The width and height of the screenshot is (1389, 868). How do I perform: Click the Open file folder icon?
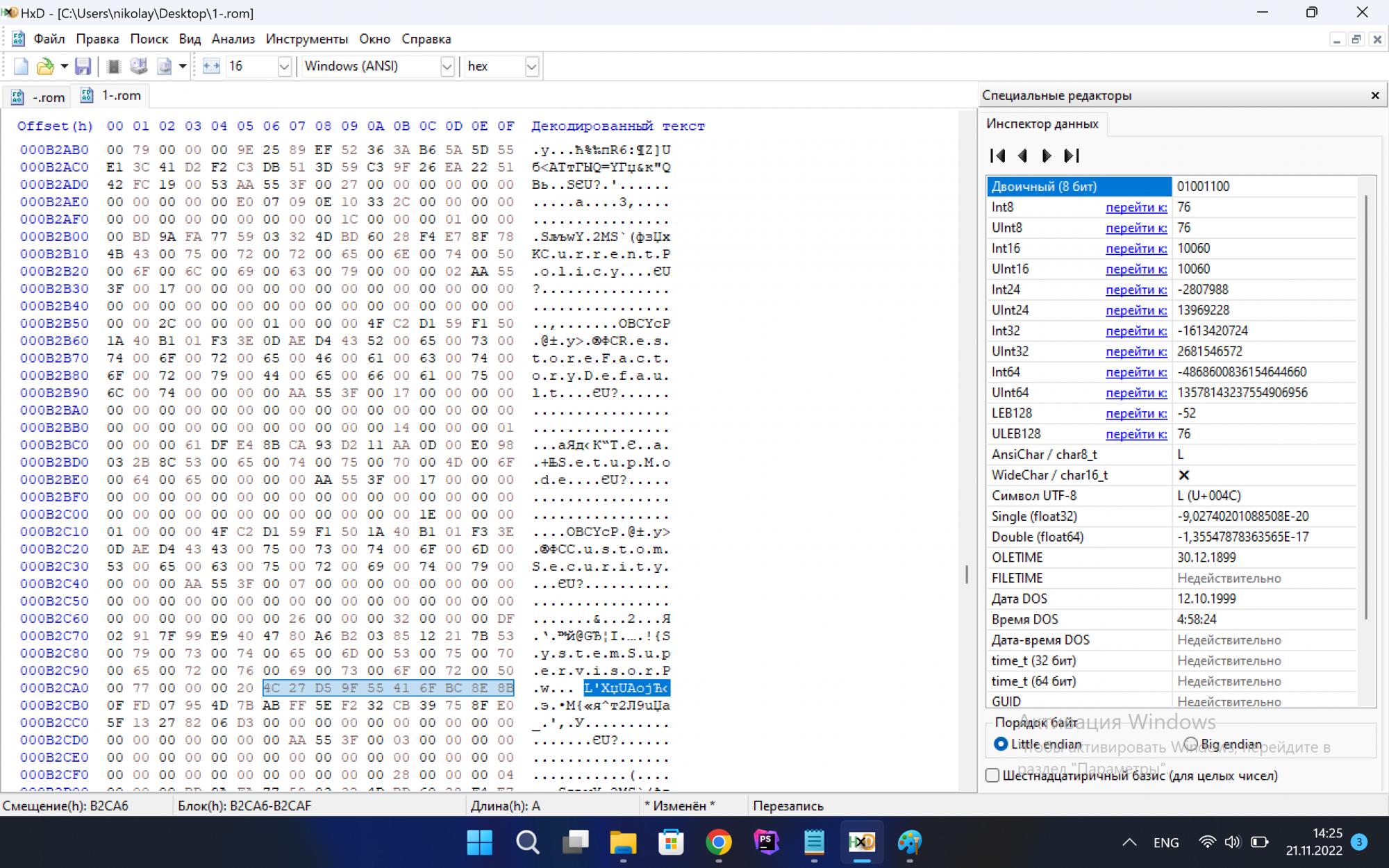coord(45,66)
